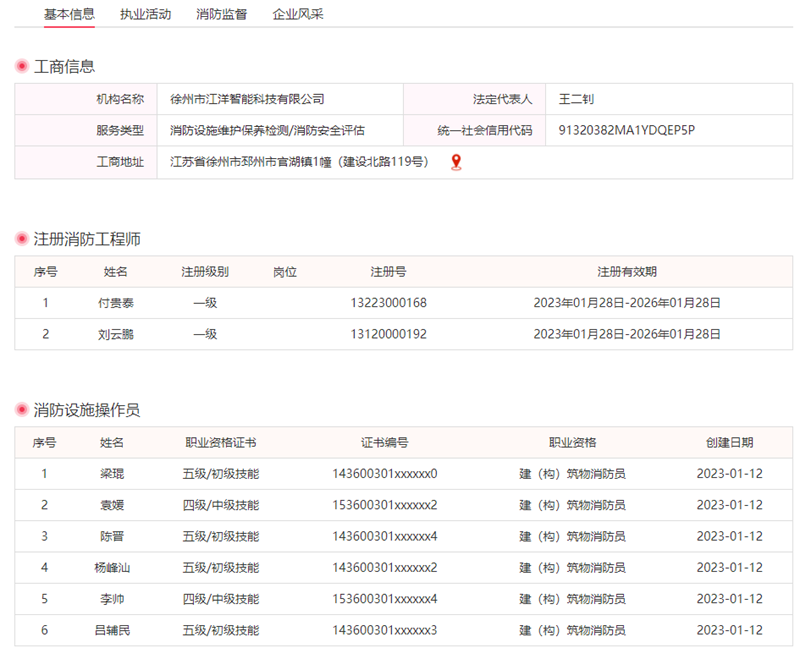This screenshot has width=800, height=659.
Task: Click the 证书编号 column header
Action: point(385,443)
